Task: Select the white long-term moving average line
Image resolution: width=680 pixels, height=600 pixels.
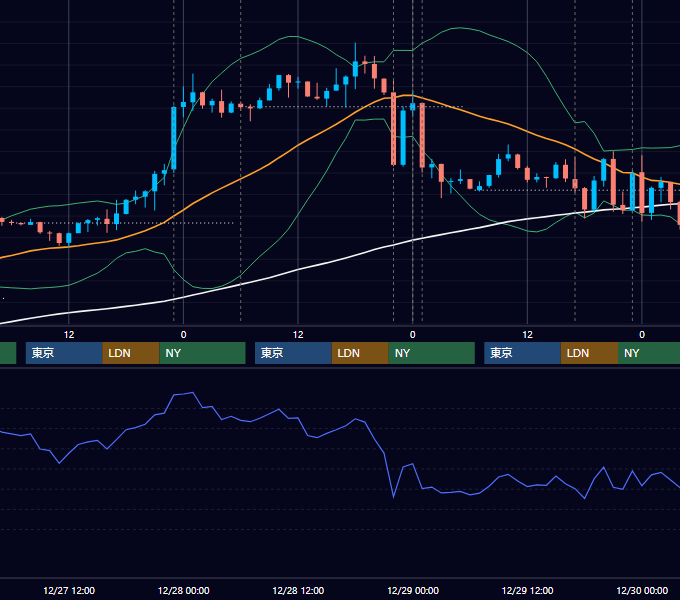Action: (298, 270)
